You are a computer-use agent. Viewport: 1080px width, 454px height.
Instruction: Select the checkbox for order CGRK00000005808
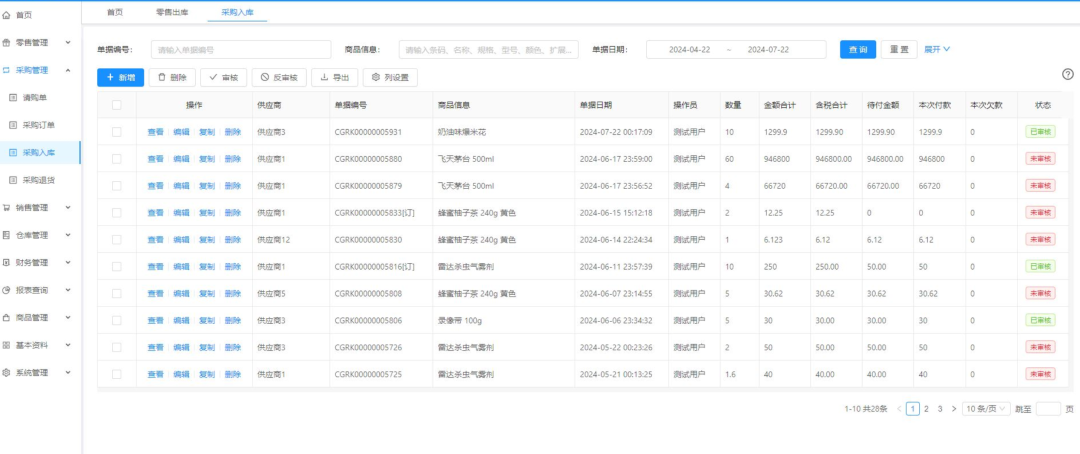(117, 294)
